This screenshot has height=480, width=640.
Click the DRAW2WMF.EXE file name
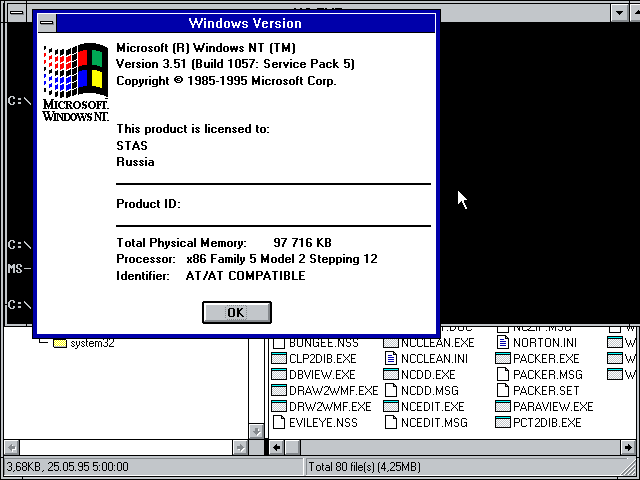(x=333, y=391)
